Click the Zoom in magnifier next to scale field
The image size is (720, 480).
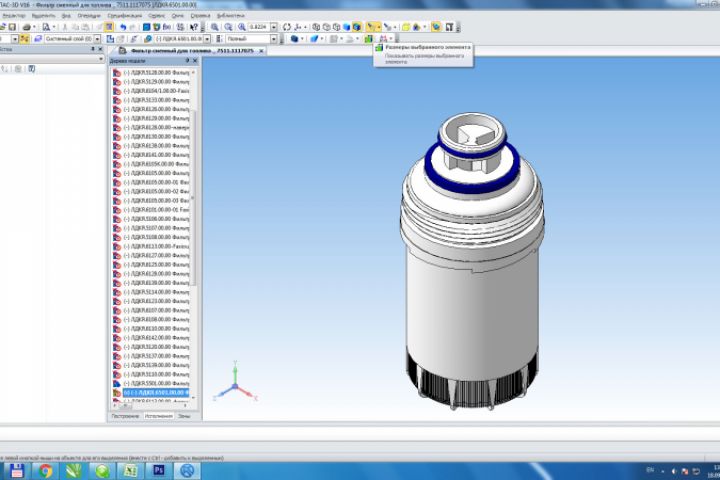coord(242,27)
